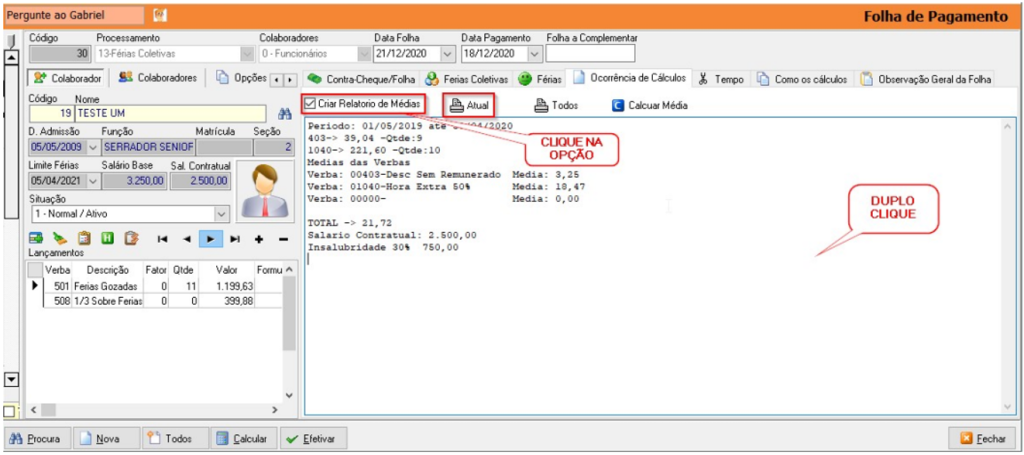This screenshot has height=455, width=1024.
Task: Click the Função field SERRADOR SENIOR
Action: (148, 147)
